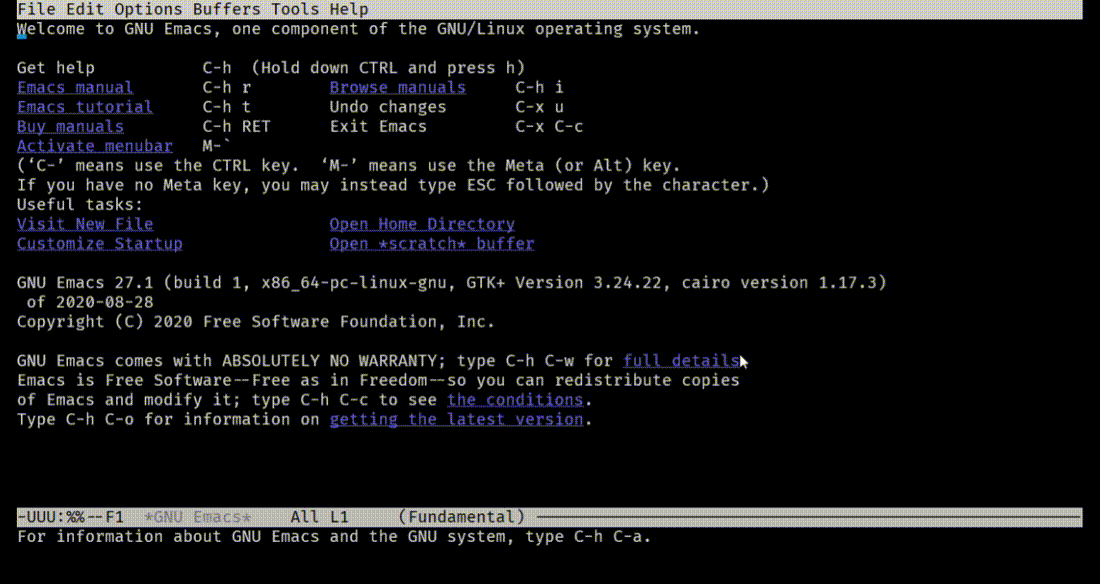
Task: Open the *scratch* buffer link
Action: click(x=431, y=243)
